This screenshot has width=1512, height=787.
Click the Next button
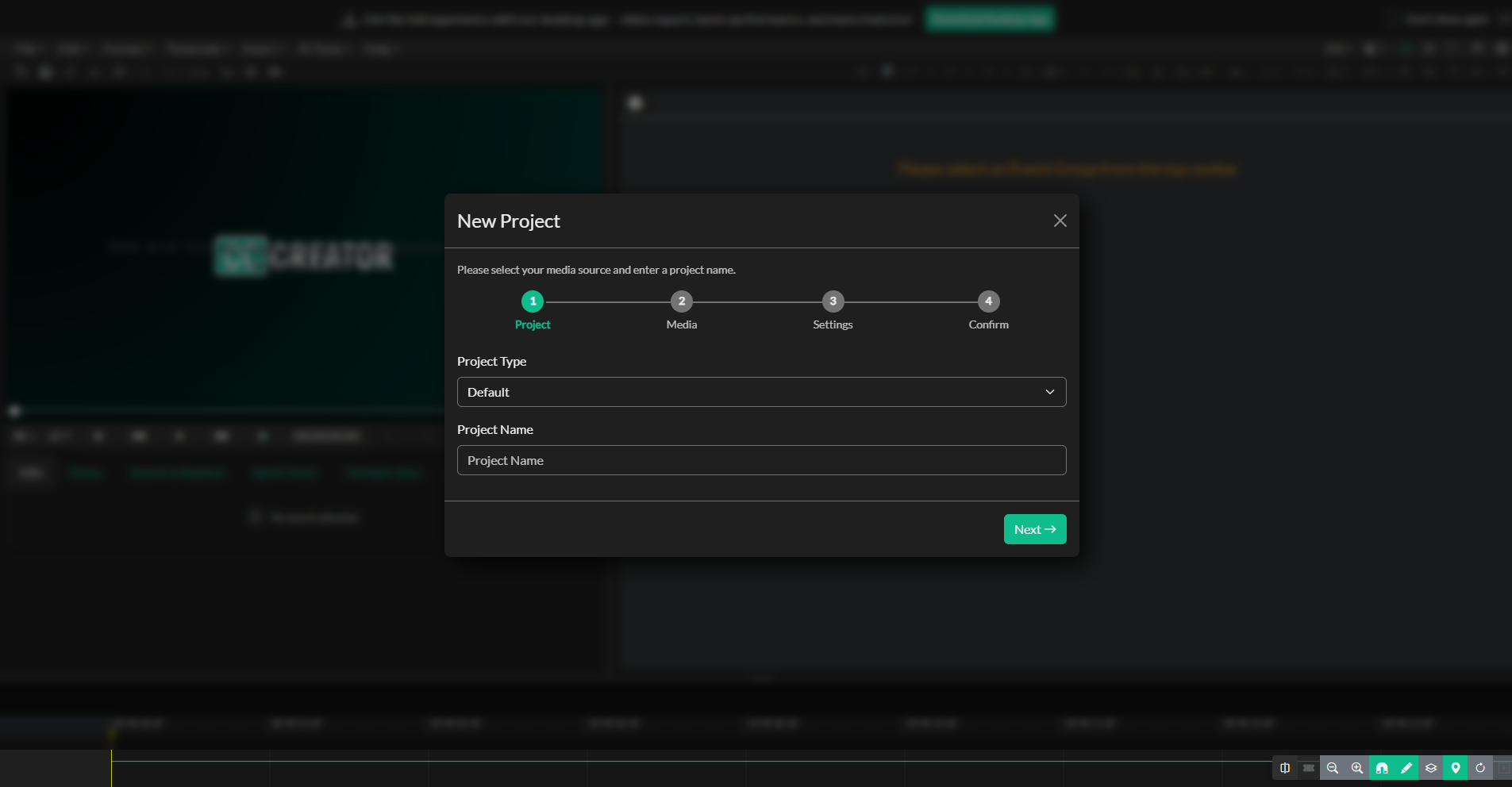pyautogui.click(x=1034, y=529)
